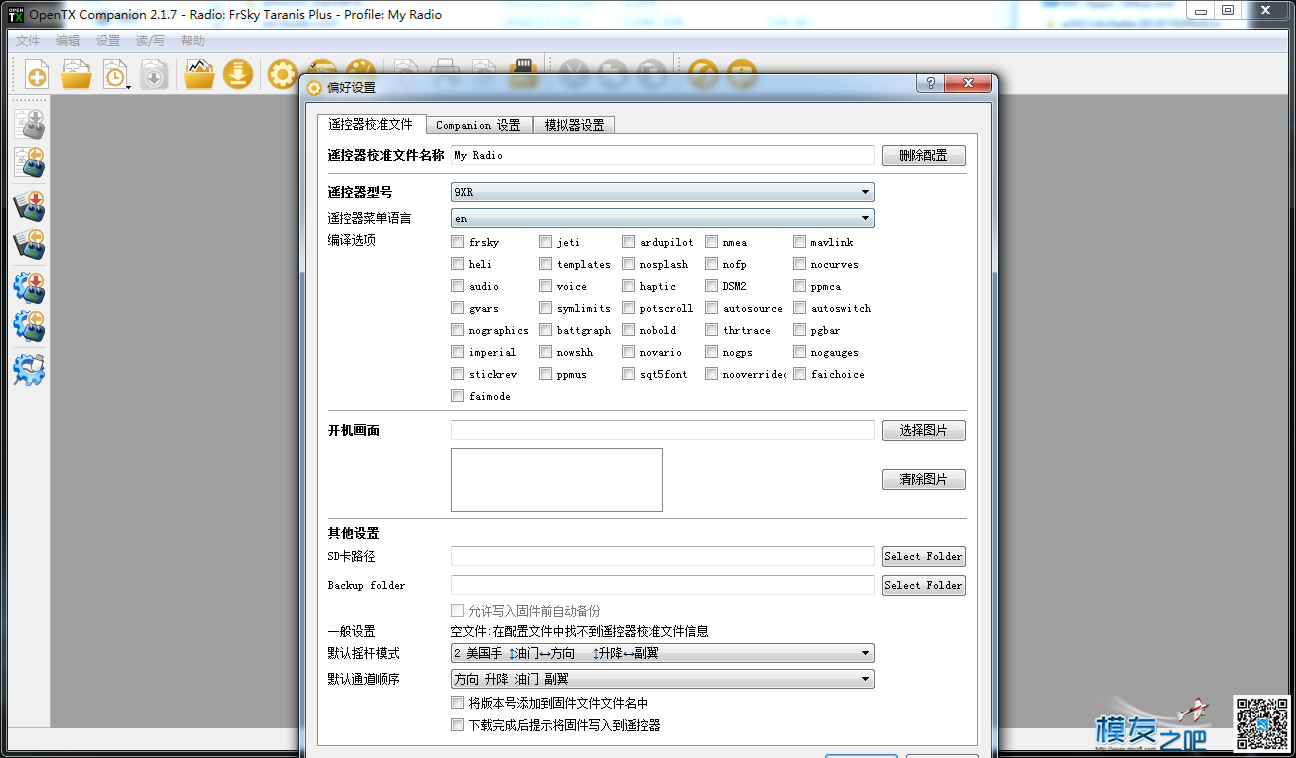Check the nosplash option
1296x758 pixels.
coord(628,264)
